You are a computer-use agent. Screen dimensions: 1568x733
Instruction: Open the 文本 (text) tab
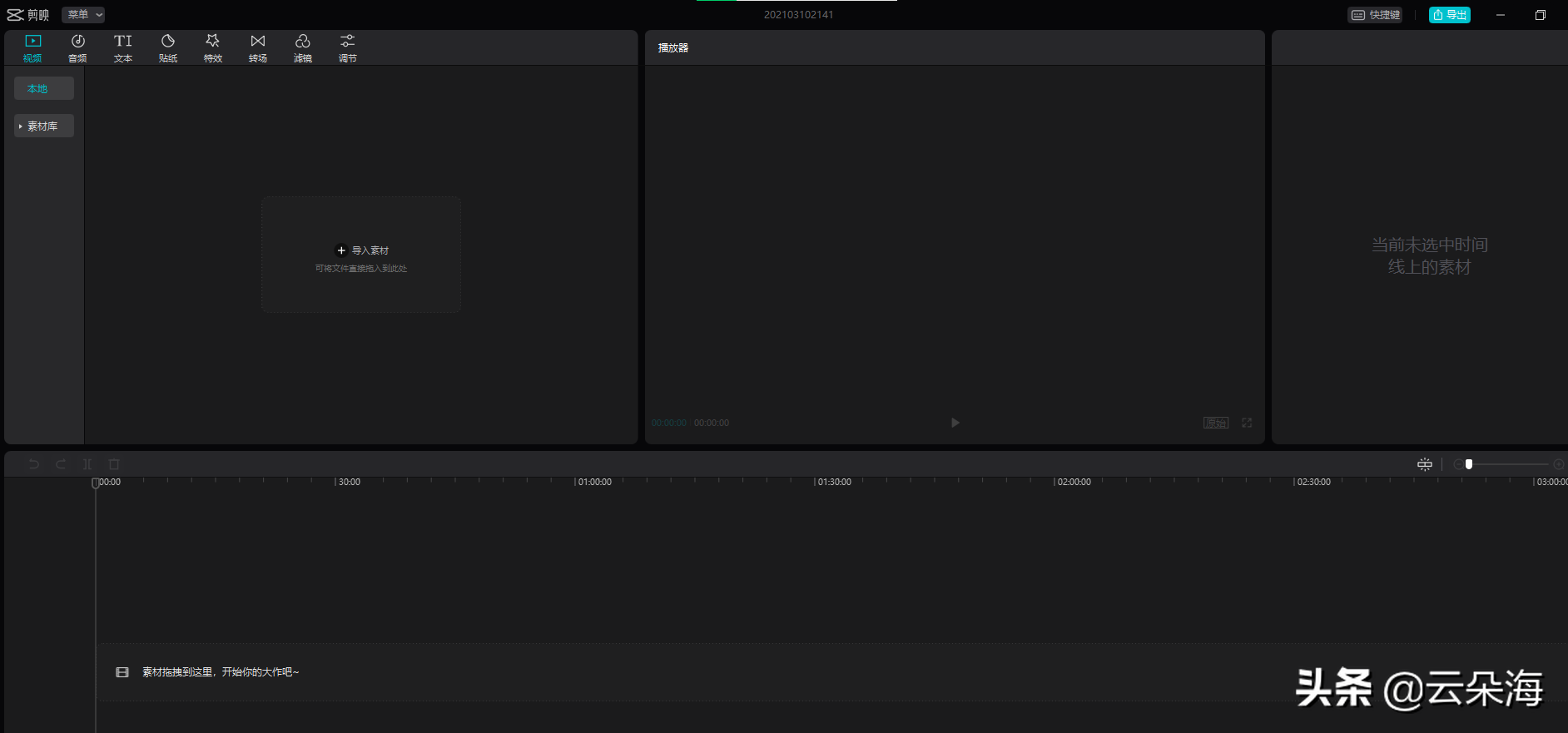[123, 48]
